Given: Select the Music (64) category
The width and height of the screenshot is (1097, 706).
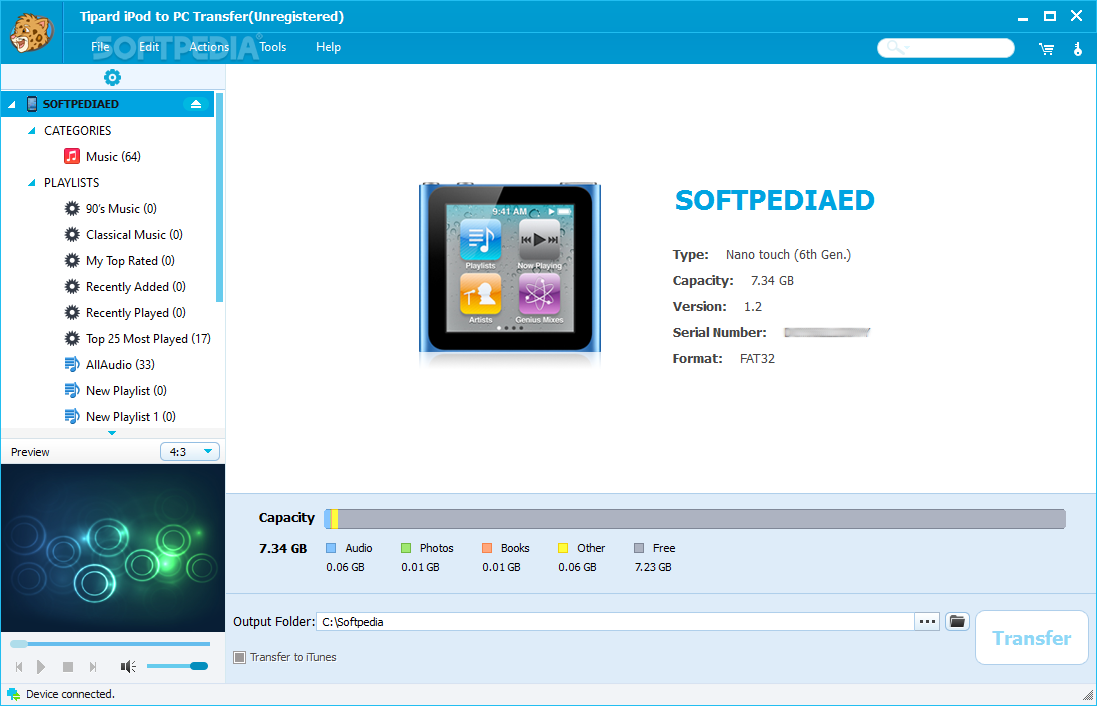Looking at the screenshot, I should (113, 156).
